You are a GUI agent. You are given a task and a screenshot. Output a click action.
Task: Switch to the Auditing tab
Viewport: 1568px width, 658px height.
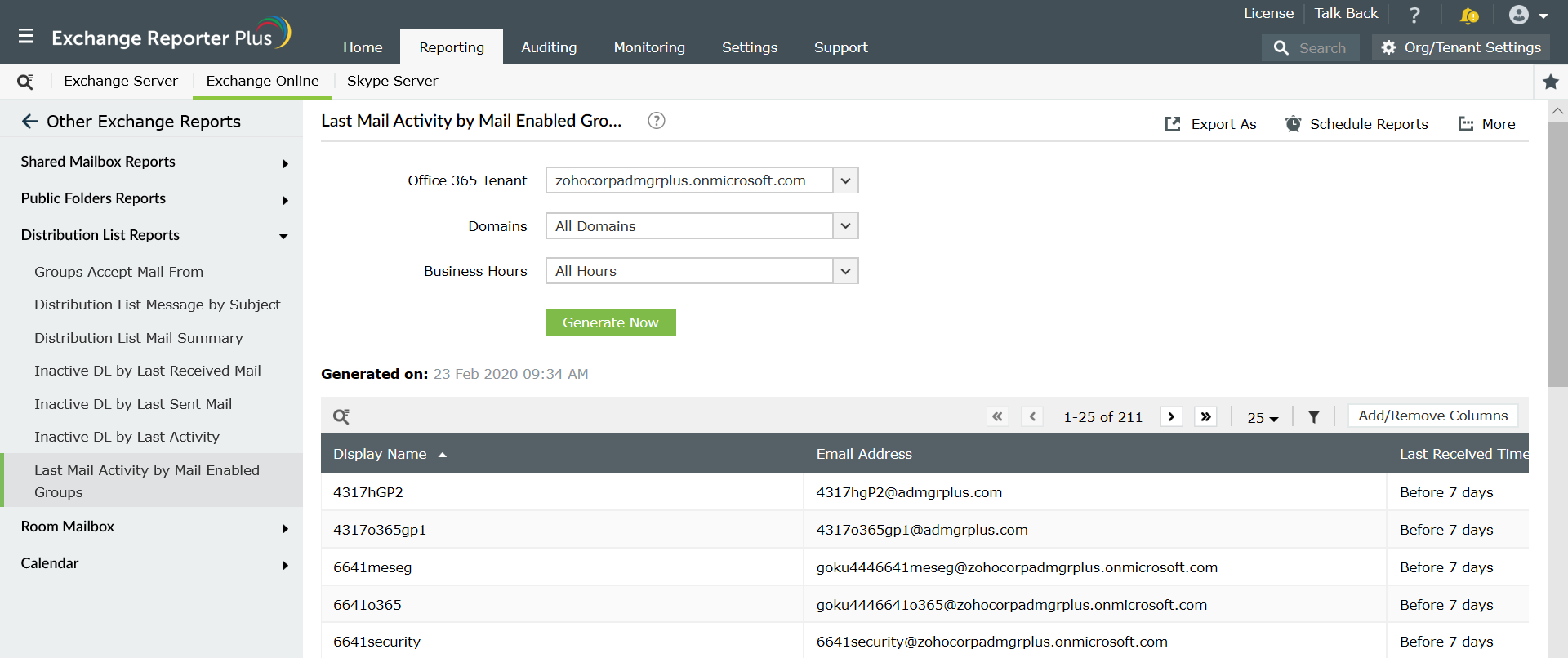click(549, 47)
